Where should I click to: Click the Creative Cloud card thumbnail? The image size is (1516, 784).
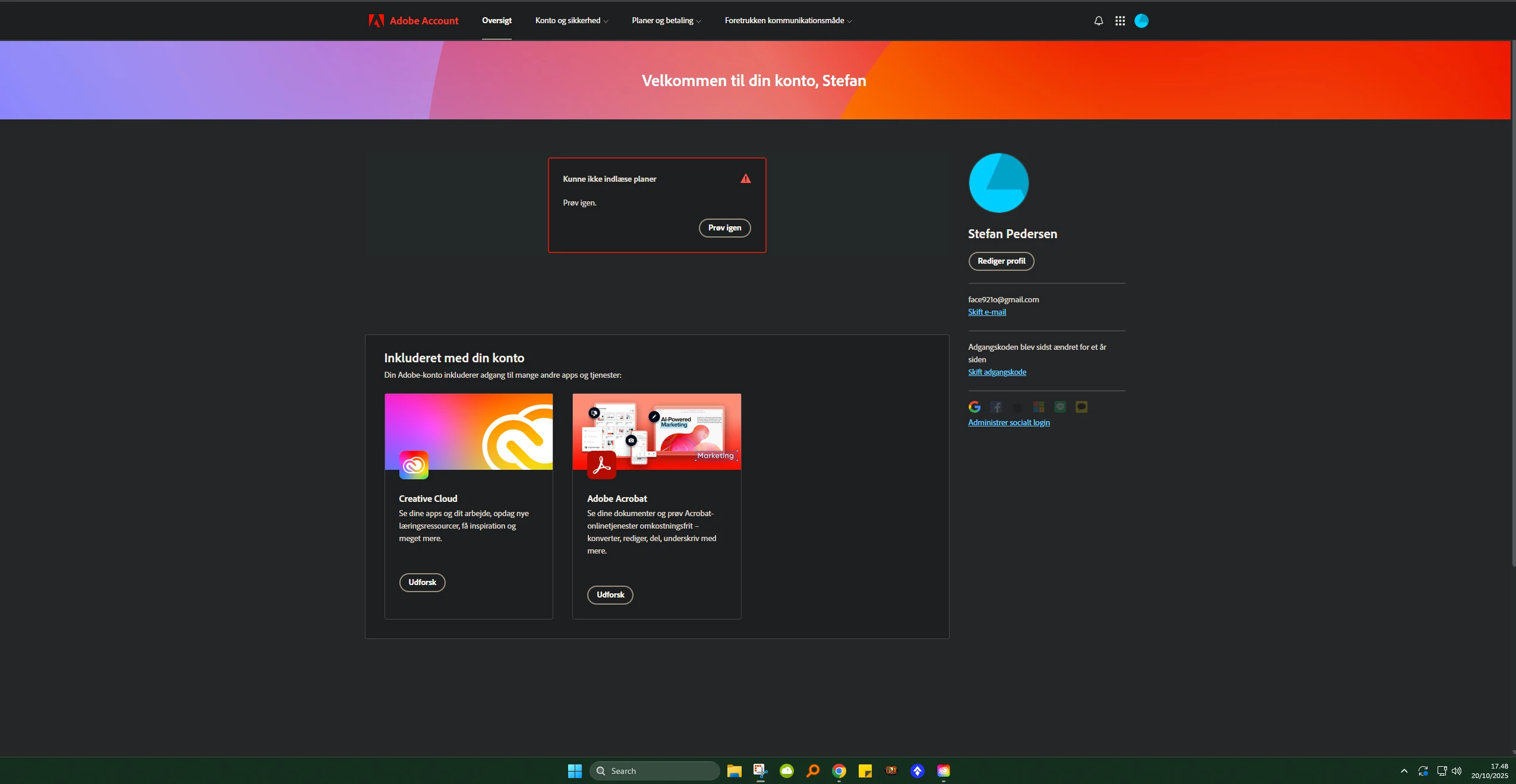468,432
